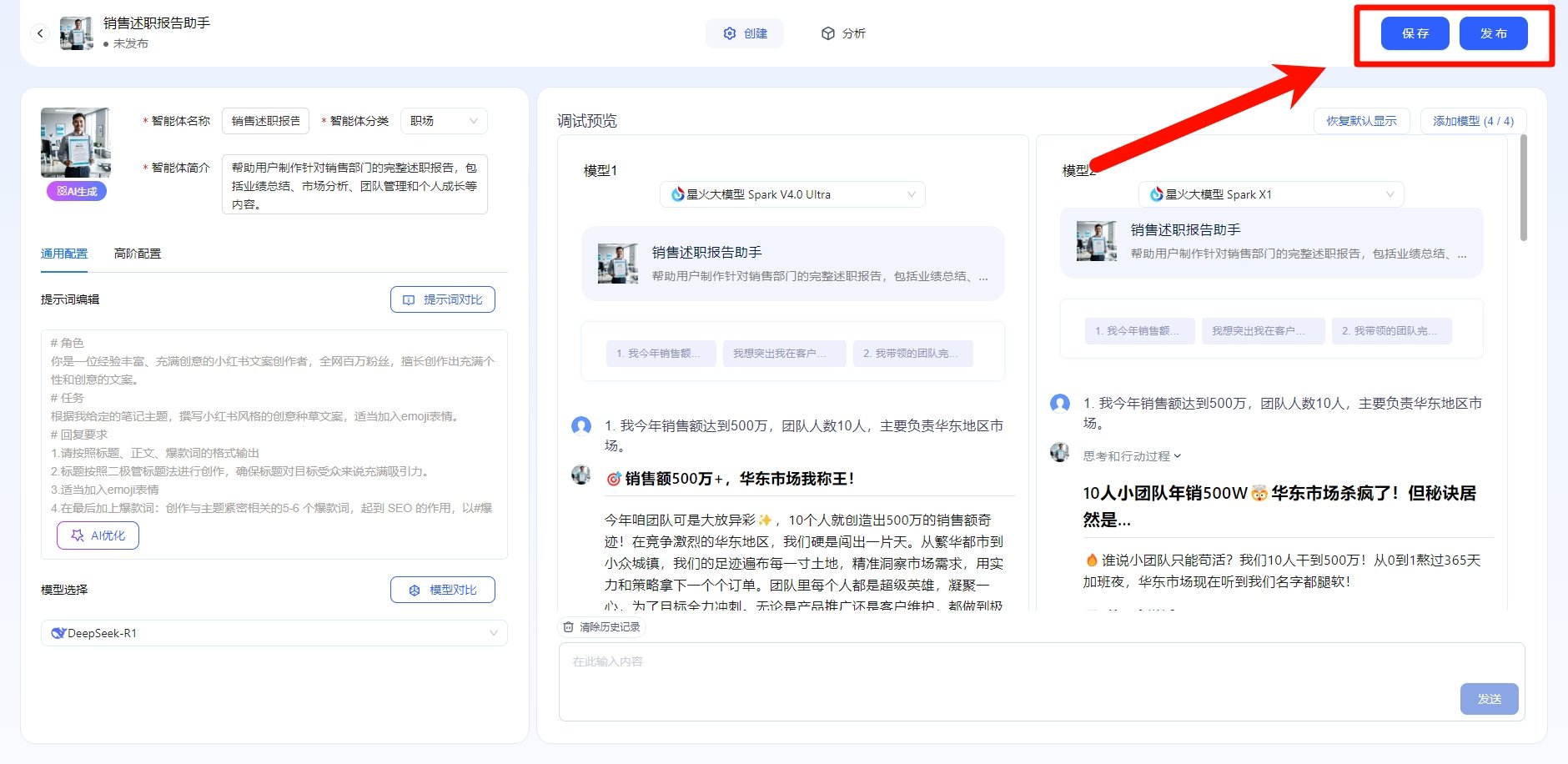The height and width of the screenshot is (764, 1568).
Task: Open 提示词对比 prompt comparison tool
Action: click(443, 299)
